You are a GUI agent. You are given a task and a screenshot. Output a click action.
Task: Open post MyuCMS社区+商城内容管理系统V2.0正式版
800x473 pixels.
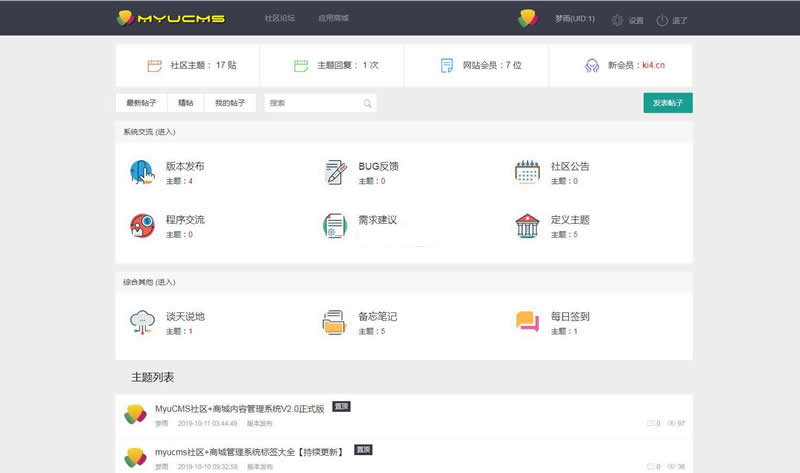(x=240, y=409)
